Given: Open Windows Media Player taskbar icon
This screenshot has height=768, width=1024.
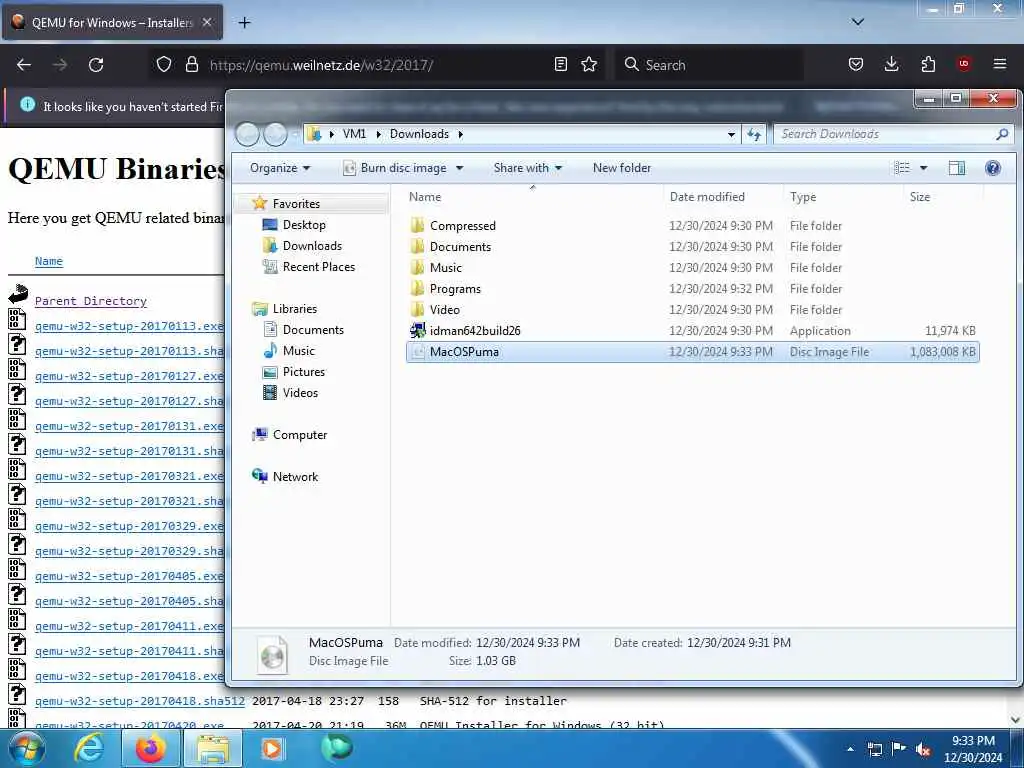Looking at the screenshot, I should point(272,748).
